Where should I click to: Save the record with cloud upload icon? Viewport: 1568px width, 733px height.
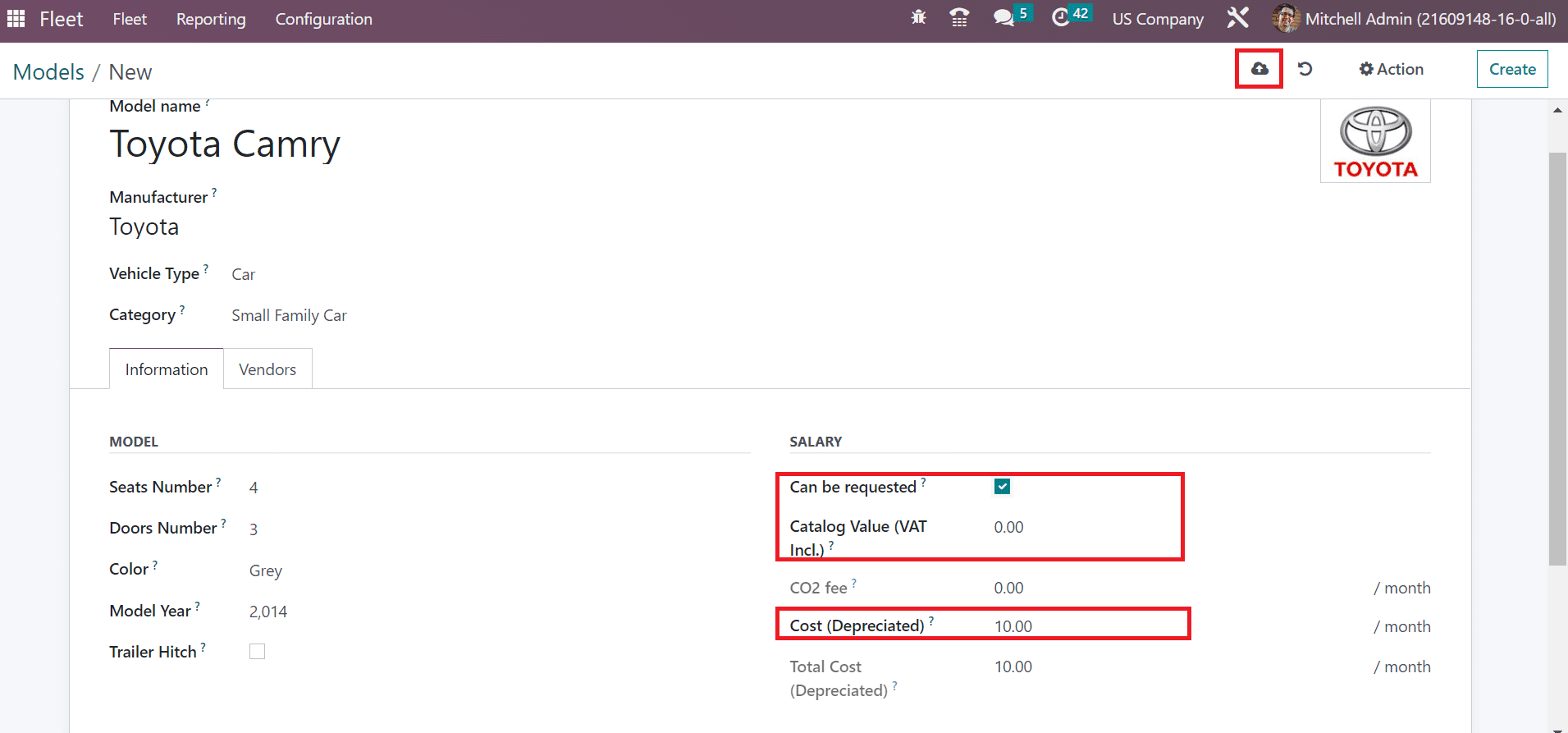click(1259, 69)
